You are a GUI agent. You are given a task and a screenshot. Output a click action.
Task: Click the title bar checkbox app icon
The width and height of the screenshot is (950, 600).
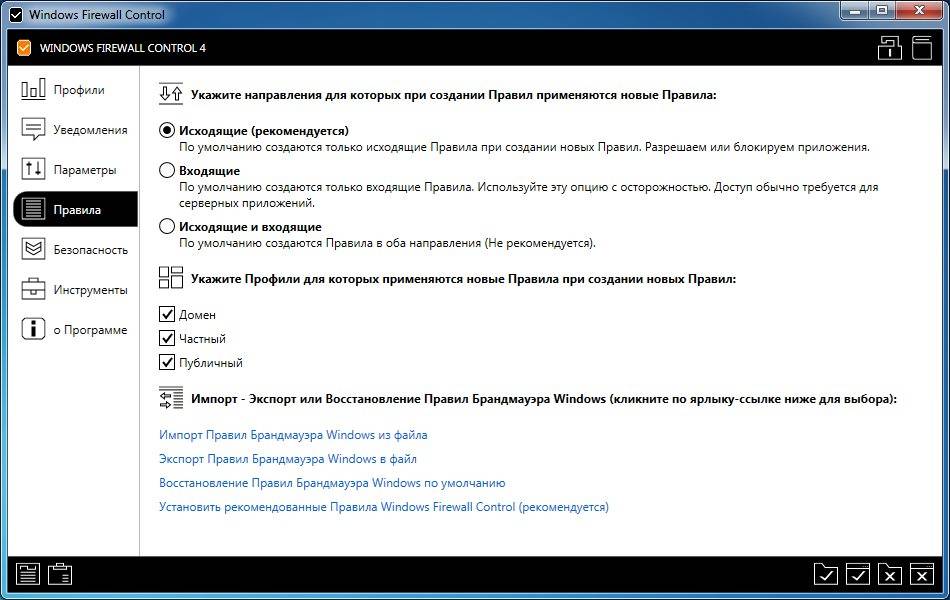coord(16,15)
